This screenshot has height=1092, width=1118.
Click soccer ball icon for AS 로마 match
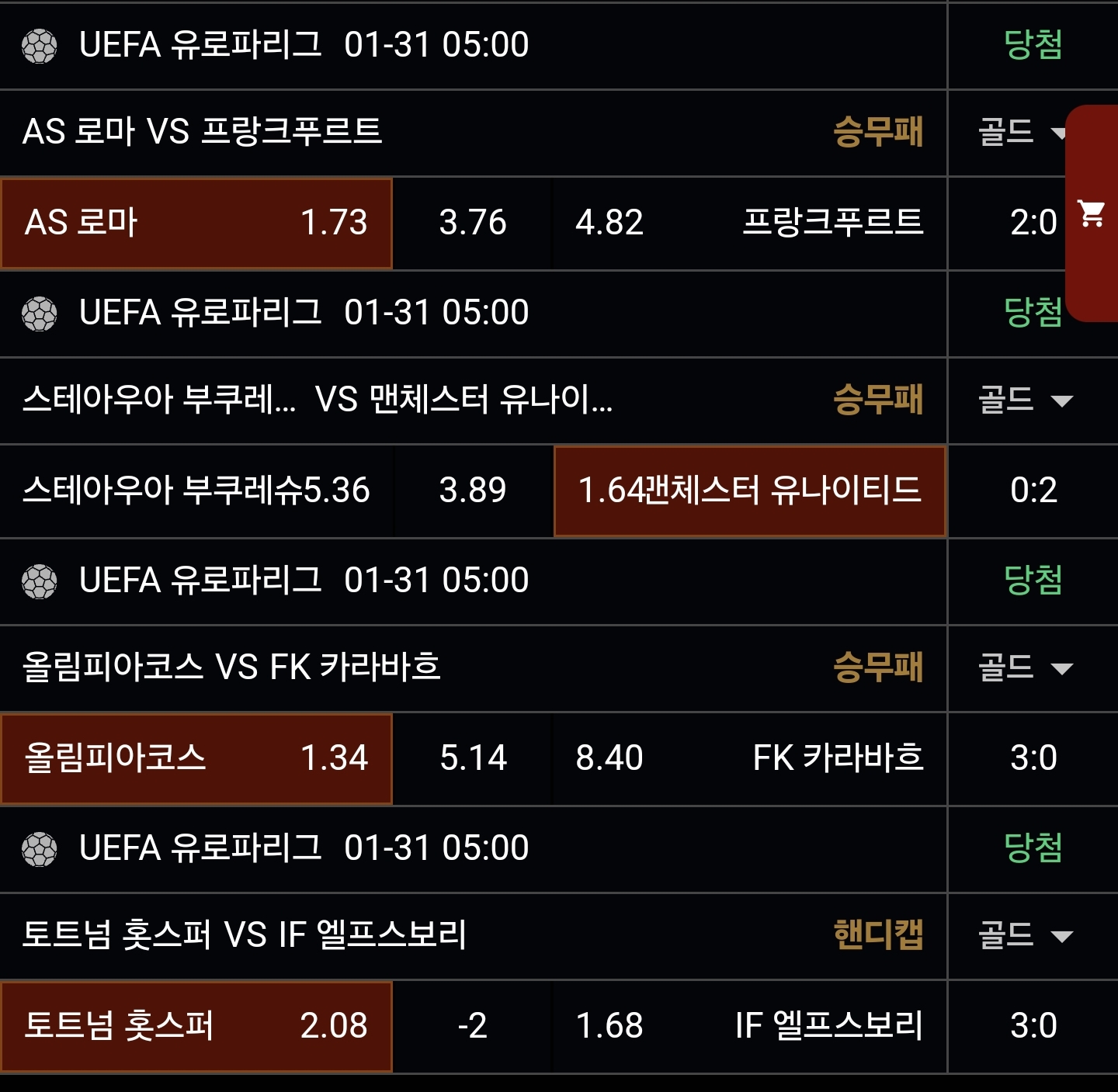[x=39, y=45]
